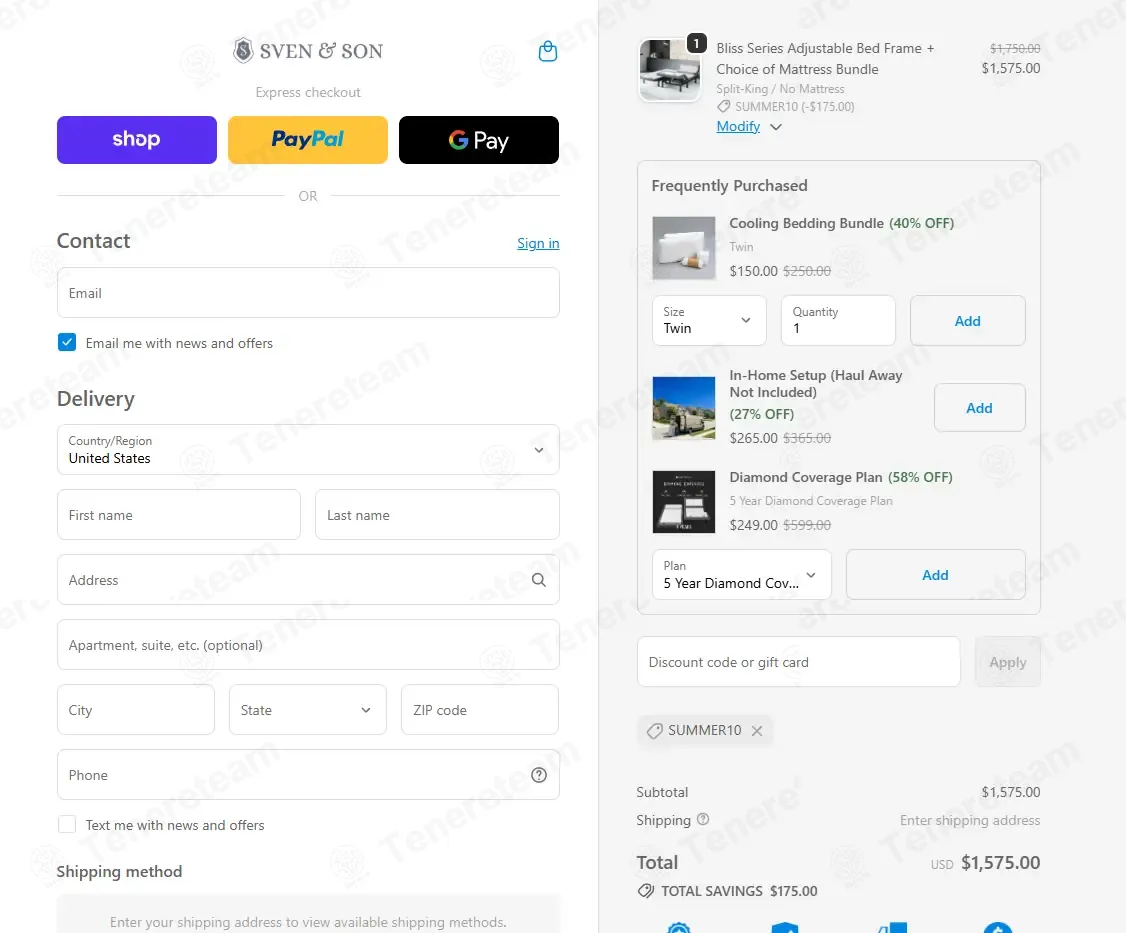
Task: Pay with Shop Pay button
Action: pyautogui.click(x=136, y=140)
